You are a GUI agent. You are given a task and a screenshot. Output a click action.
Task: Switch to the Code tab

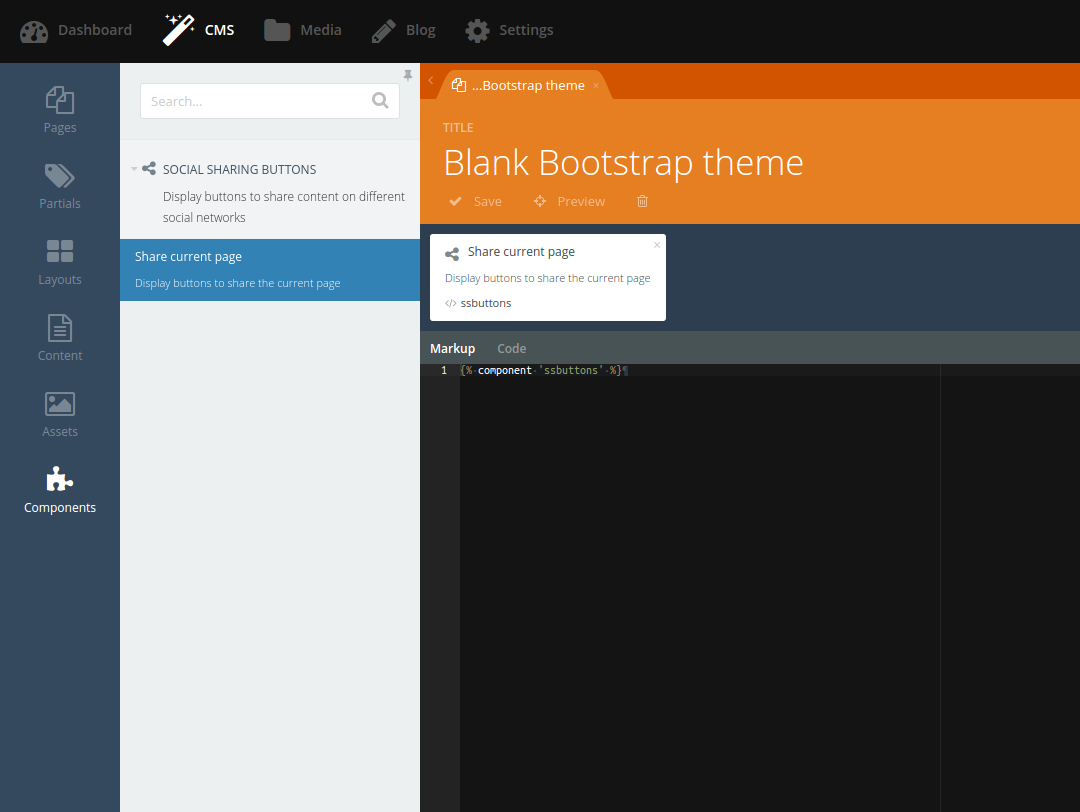(512, 348)
